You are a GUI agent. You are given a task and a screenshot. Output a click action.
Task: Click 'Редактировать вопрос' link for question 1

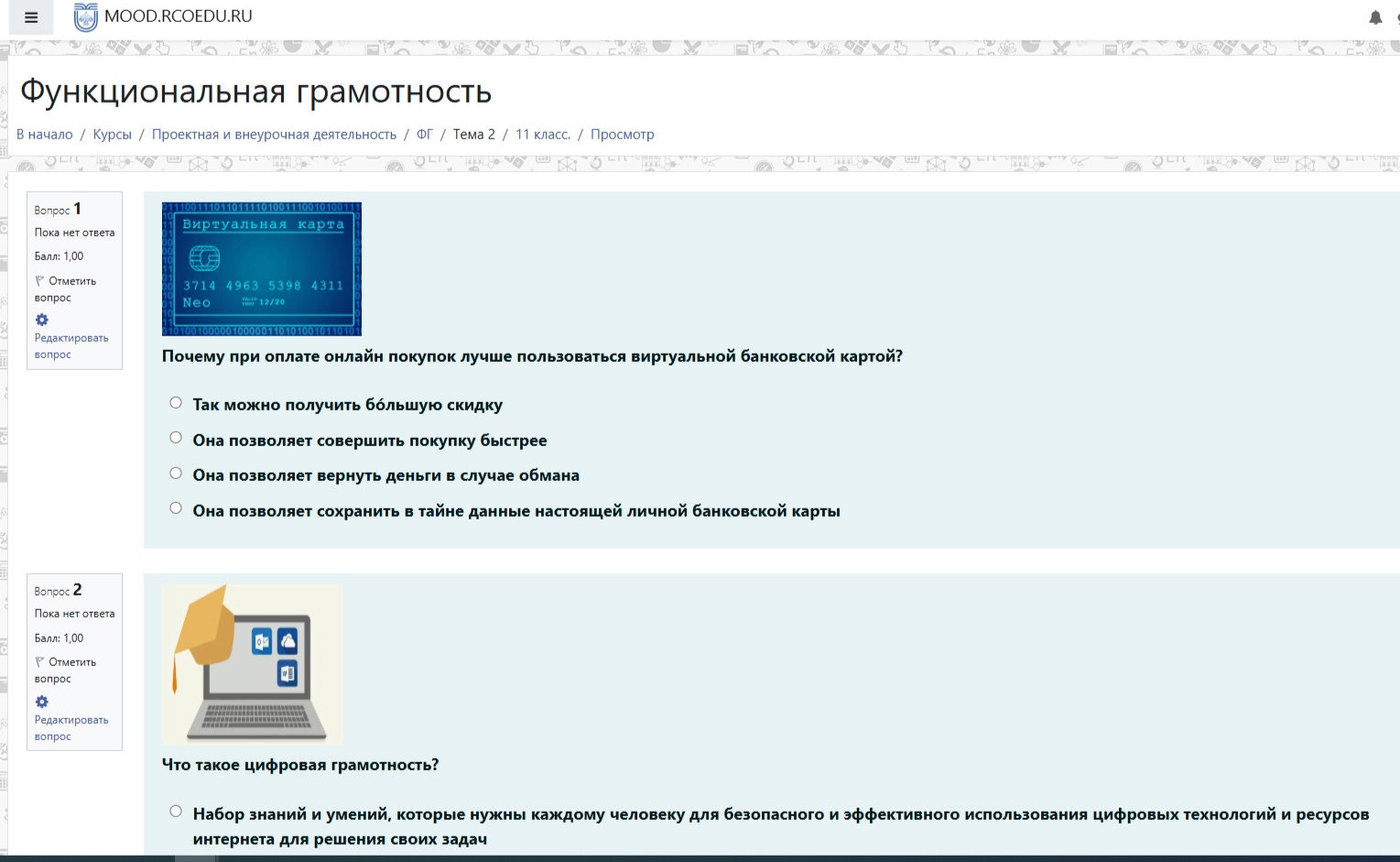pos(71,345)
